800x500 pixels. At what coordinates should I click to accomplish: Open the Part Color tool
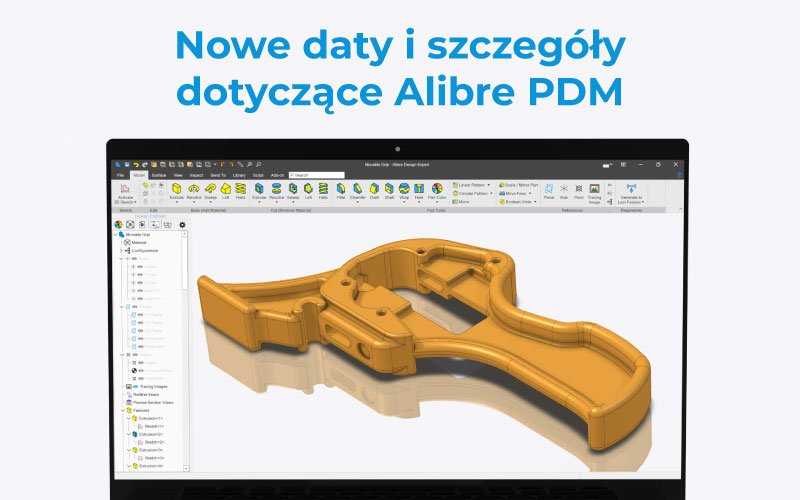(x=437, y=191)
